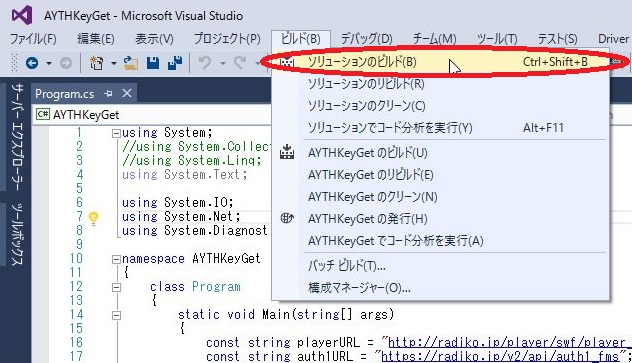This screenshot has height=363, width=632.
Task: Click the lightbulb quick actions icon
Action: tap(94, 218)
